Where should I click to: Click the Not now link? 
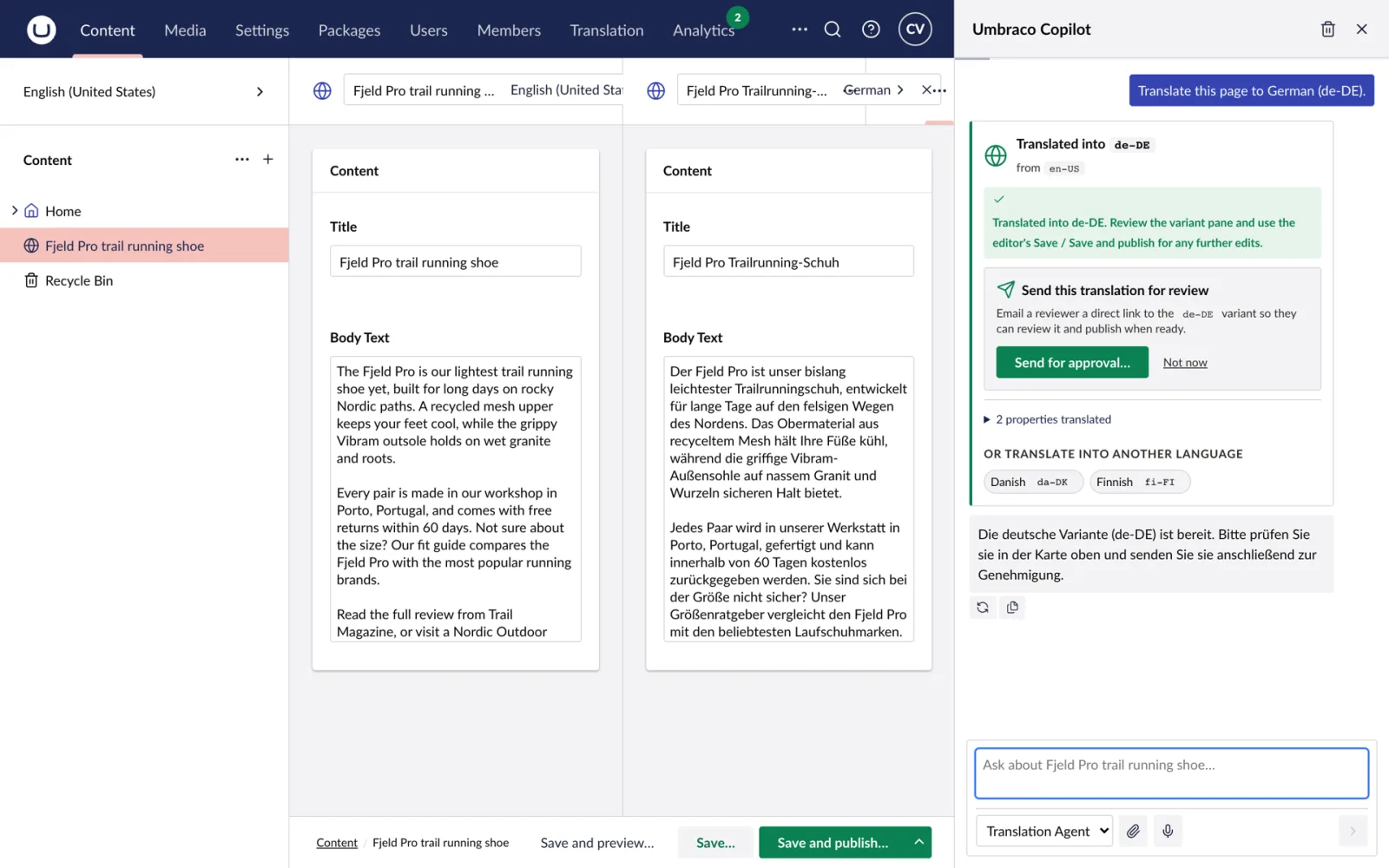1185,363
